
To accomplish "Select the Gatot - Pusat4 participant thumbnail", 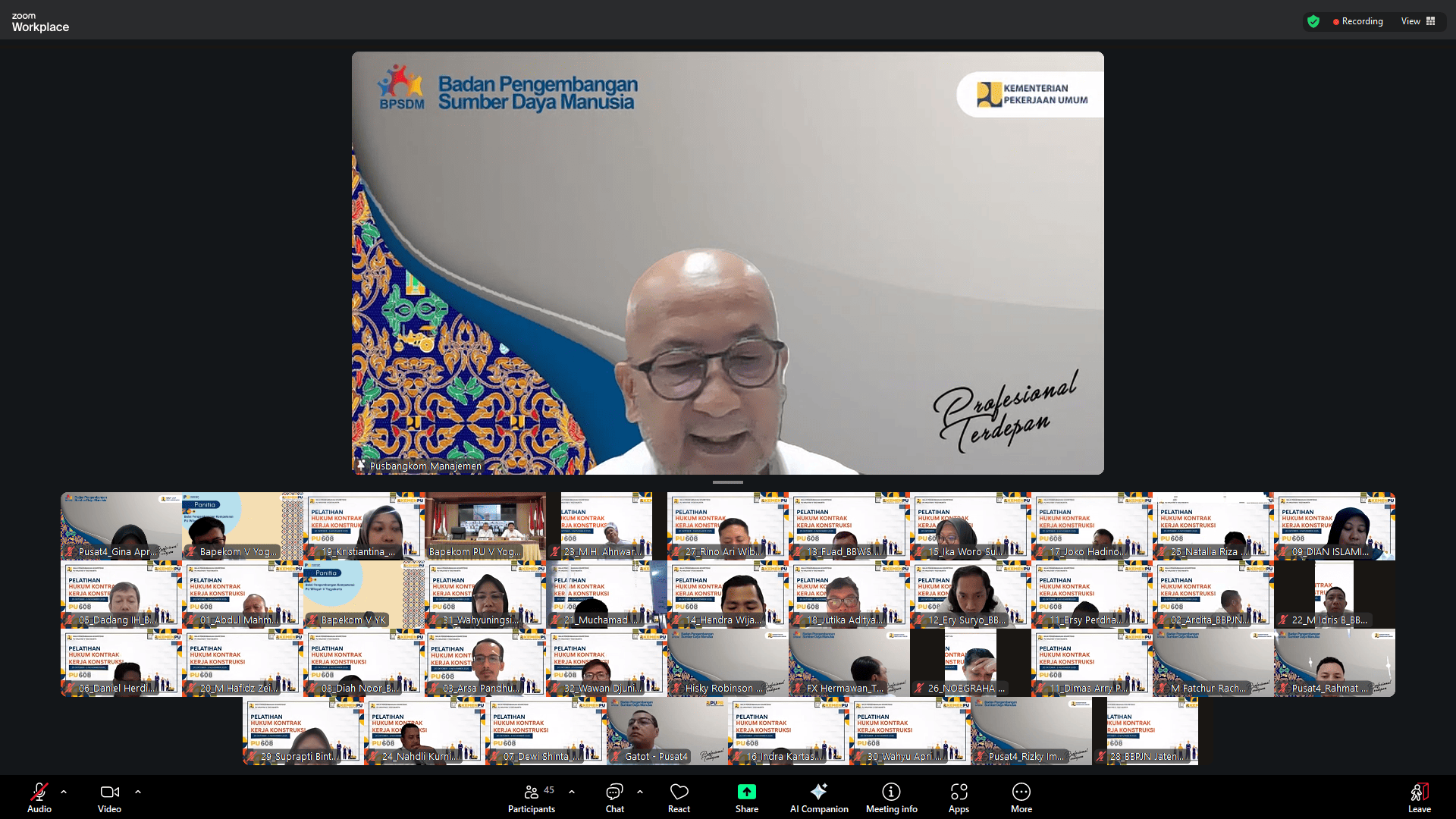I will tap(667, 731).
